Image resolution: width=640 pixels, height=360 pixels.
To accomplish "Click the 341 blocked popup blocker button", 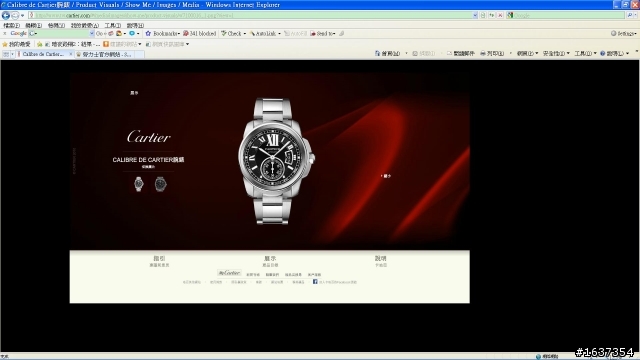I will (x=199, y=33).
